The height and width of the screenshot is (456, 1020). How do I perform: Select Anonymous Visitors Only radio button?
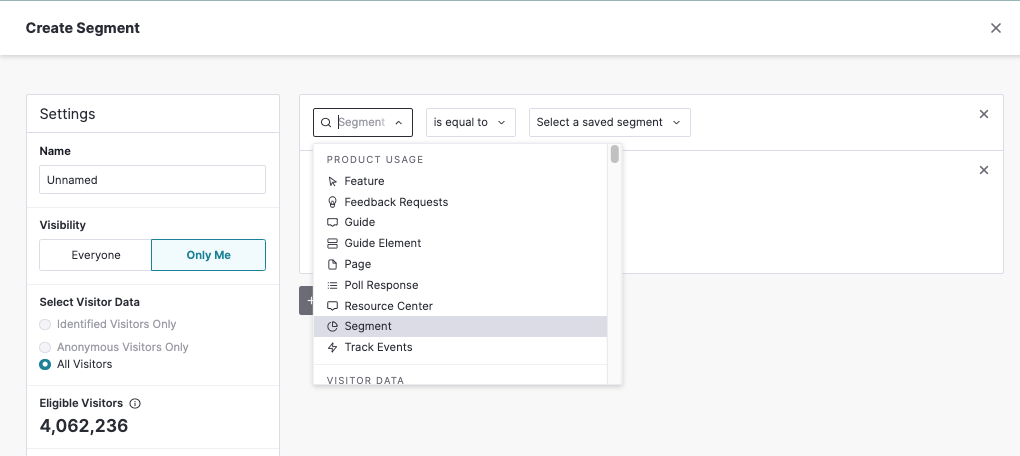pos(45,347)
